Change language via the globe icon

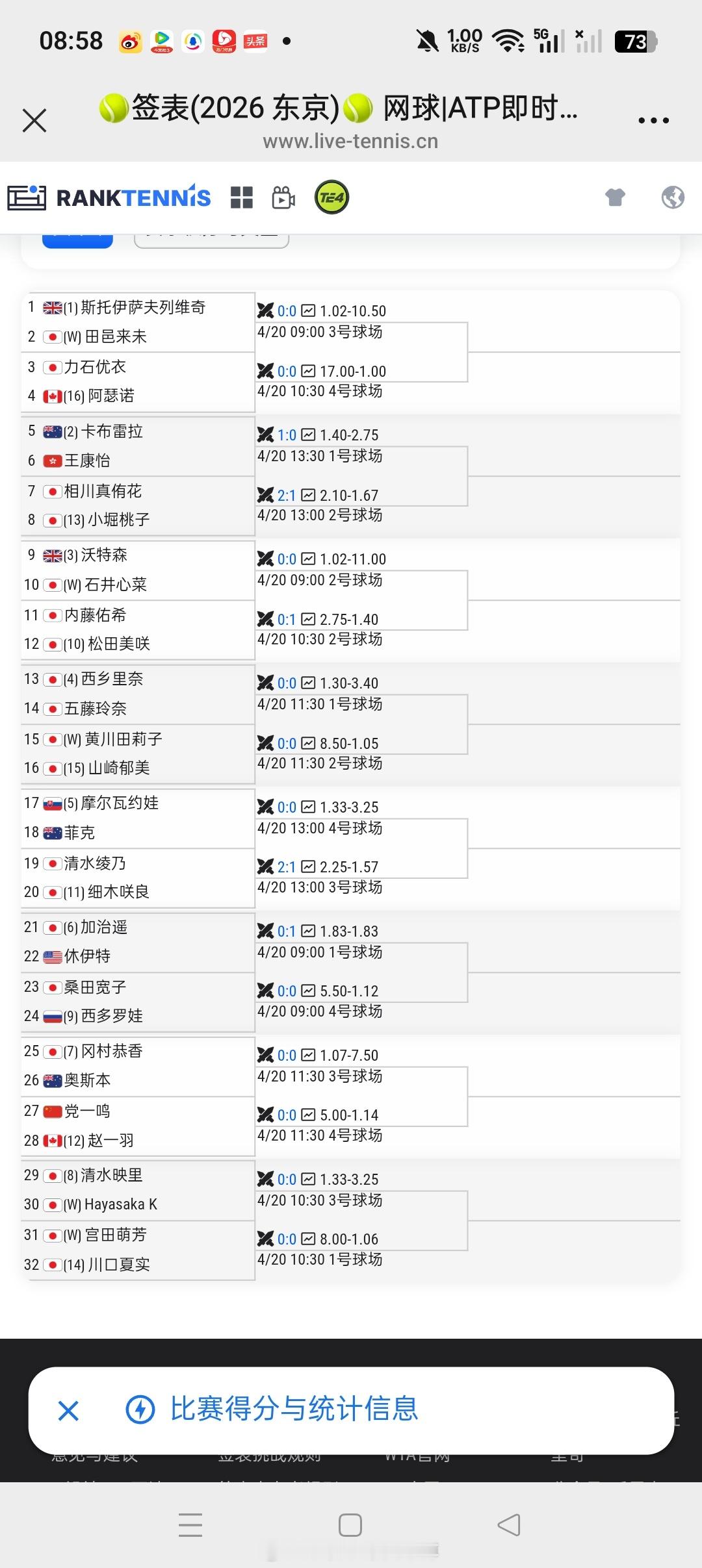tap(672, 197)
